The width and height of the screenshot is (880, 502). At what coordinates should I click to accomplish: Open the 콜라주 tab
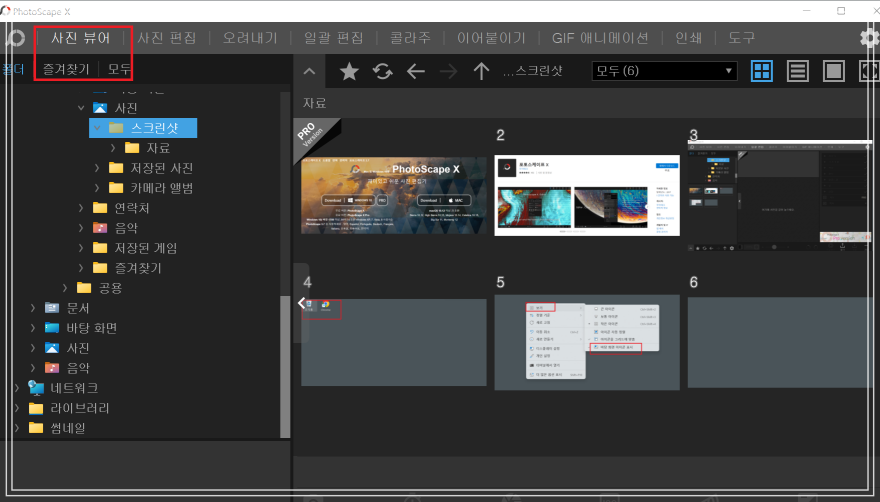click(410, 38)
